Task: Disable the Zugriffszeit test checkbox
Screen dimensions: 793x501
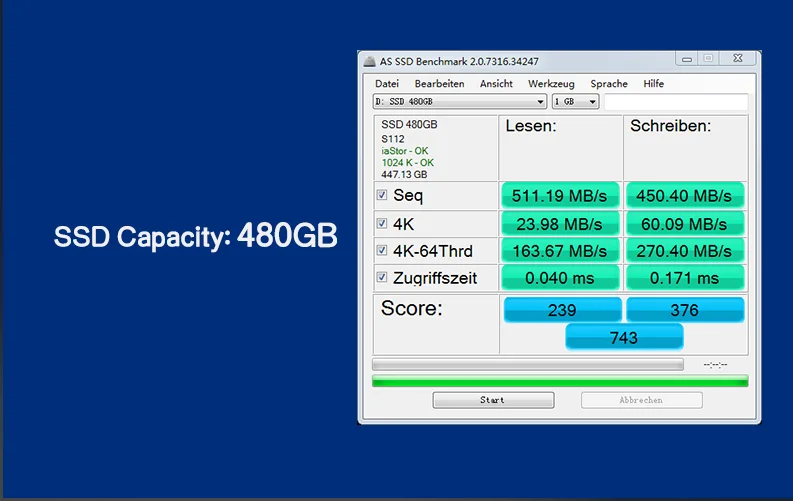Action: pos(382,277)
